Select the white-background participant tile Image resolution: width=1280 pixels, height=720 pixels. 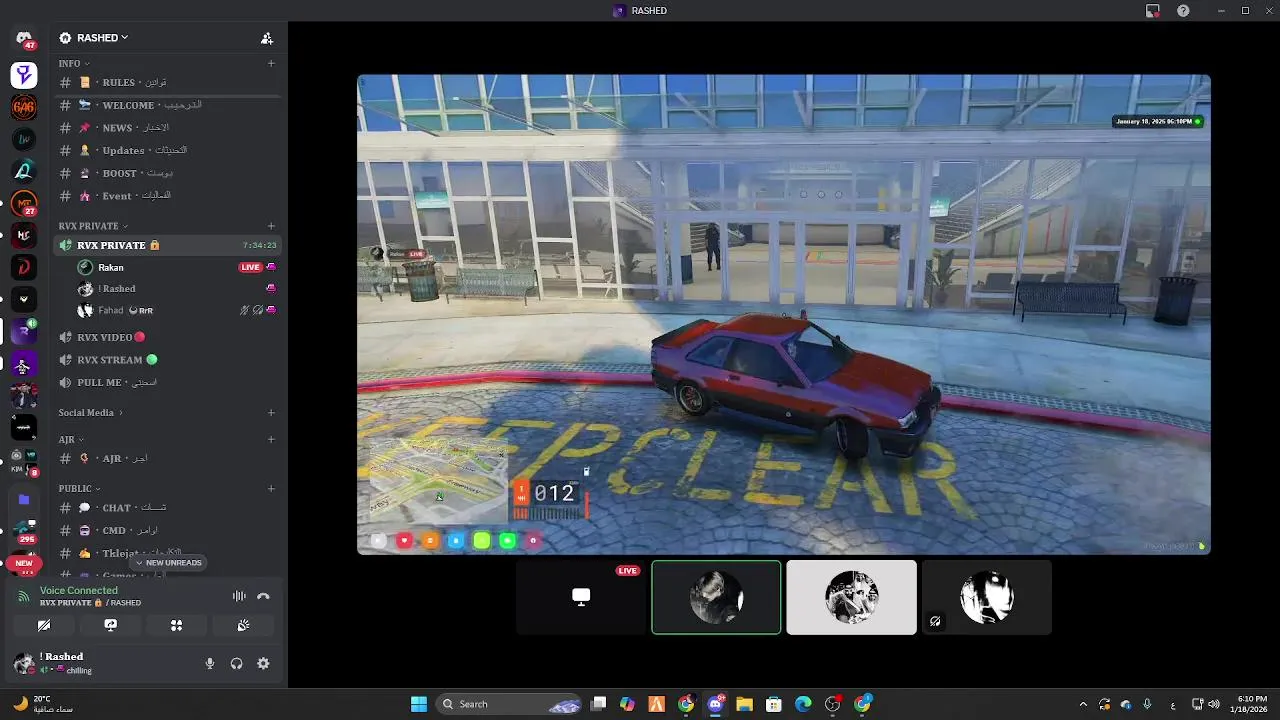click(x=851, y=597)
